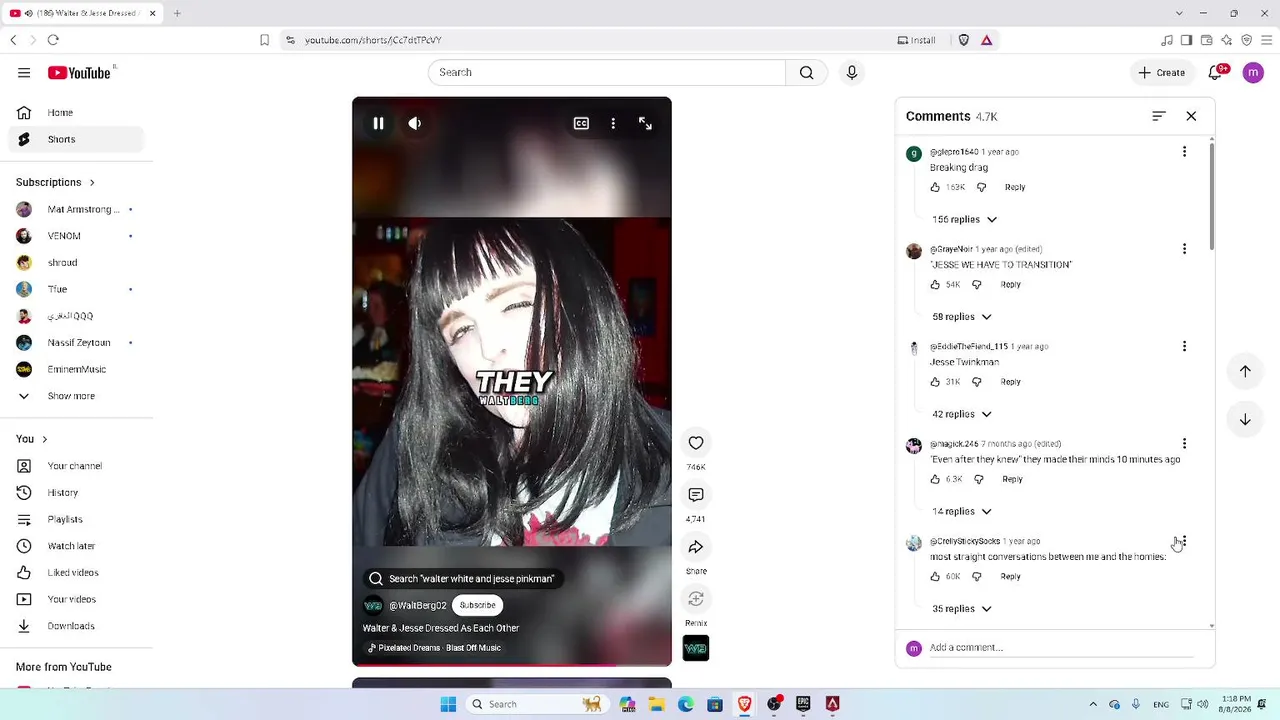This screenshot has height=720, width=1280.
Task: Expand the 156 replies thread
Action: point(965,219)
